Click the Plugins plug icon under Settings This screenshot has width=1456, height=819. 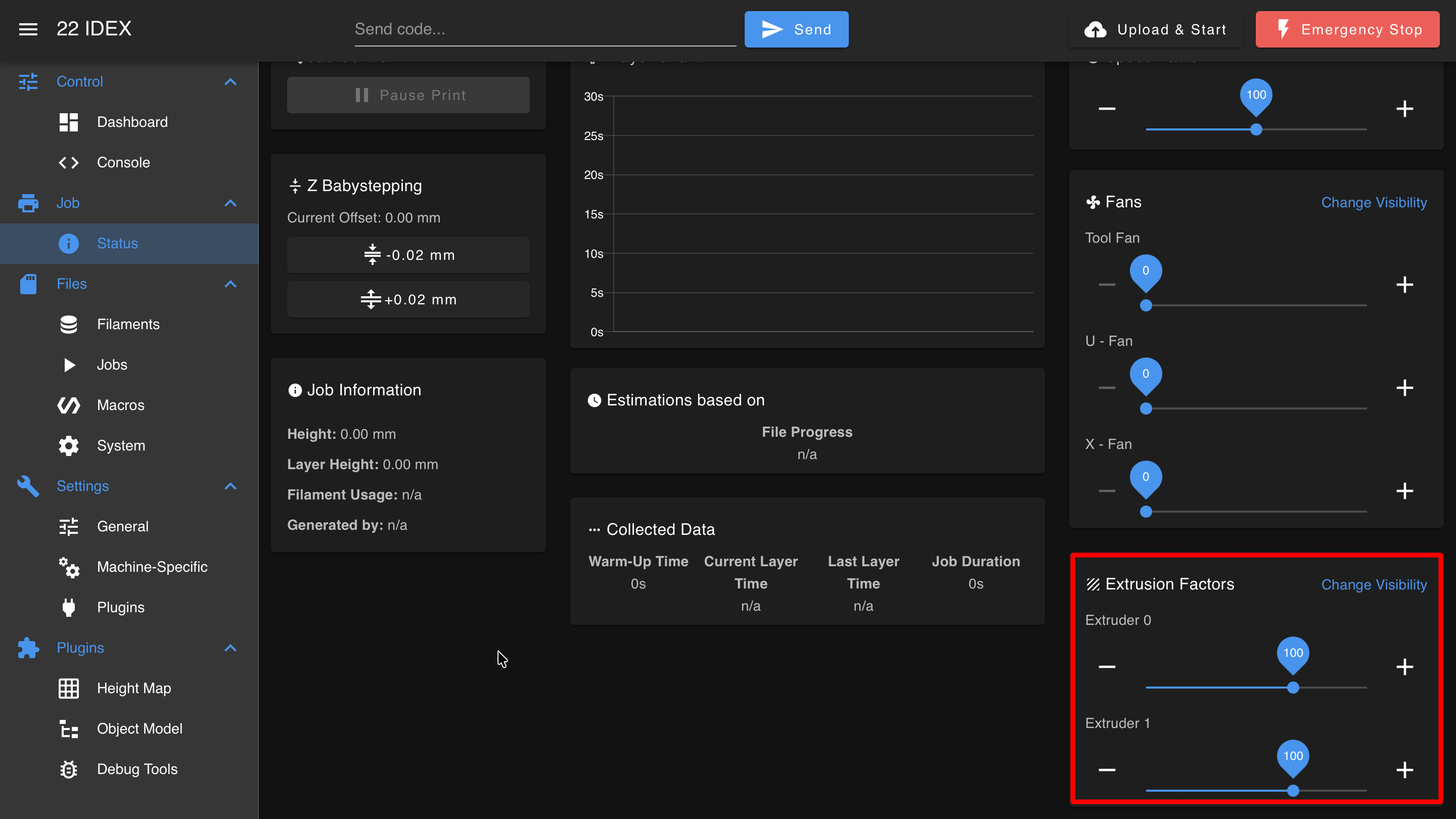point(68,607)
